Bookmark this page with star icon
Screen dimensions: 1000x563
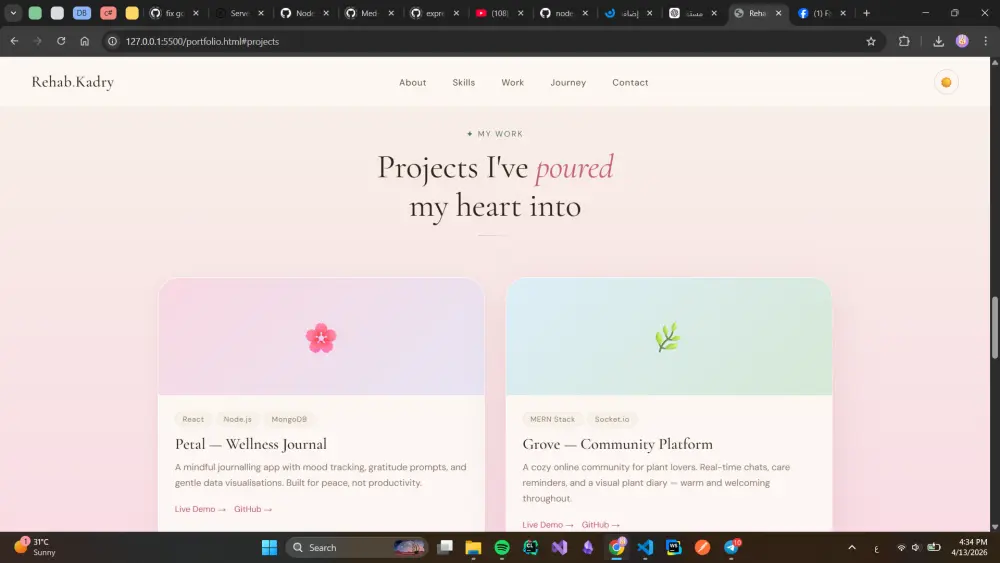(x=871, y=41)
